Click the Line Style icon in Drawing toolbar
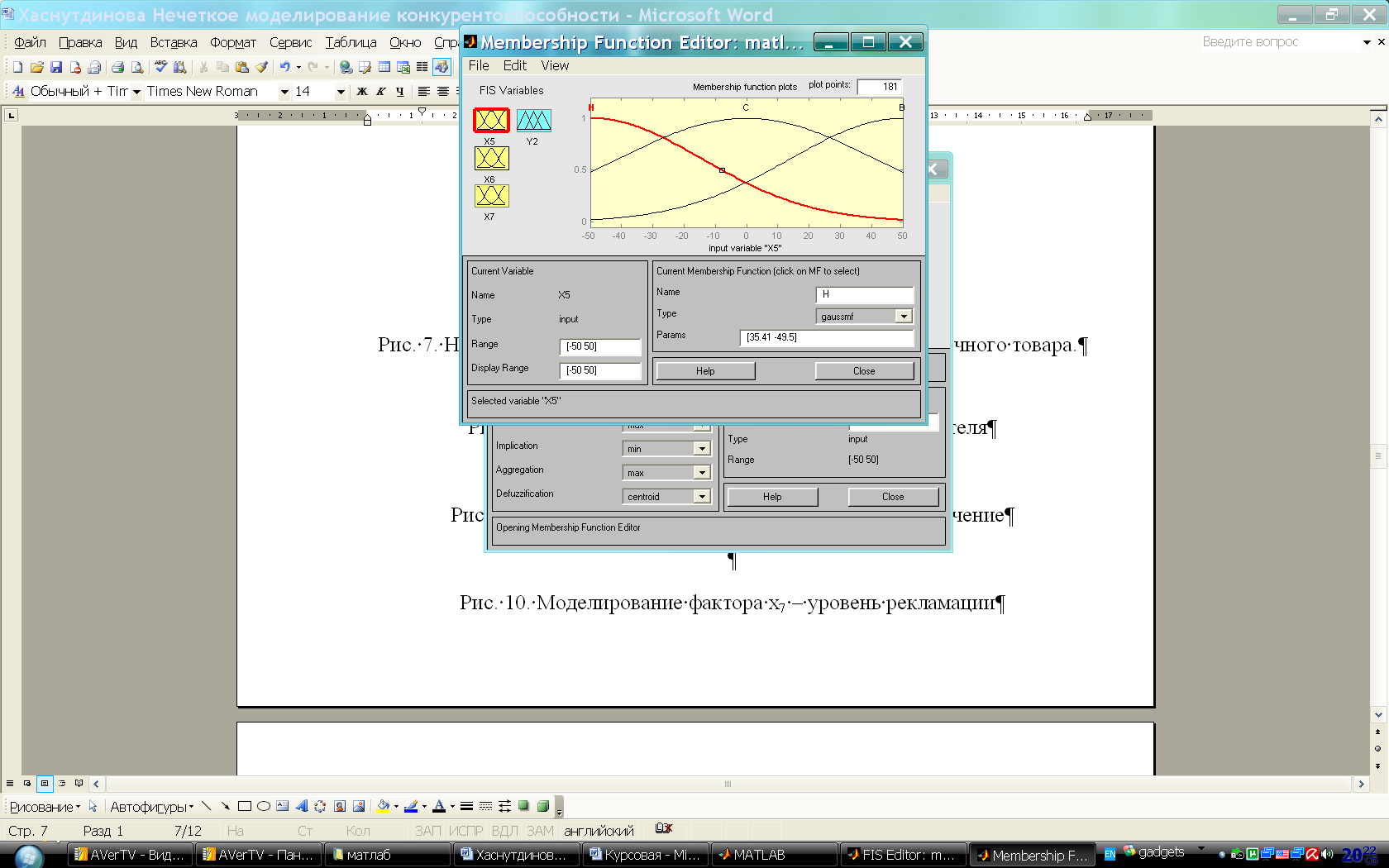Image resolution: width=1389 pixels, height=868 pixels. 466,806
